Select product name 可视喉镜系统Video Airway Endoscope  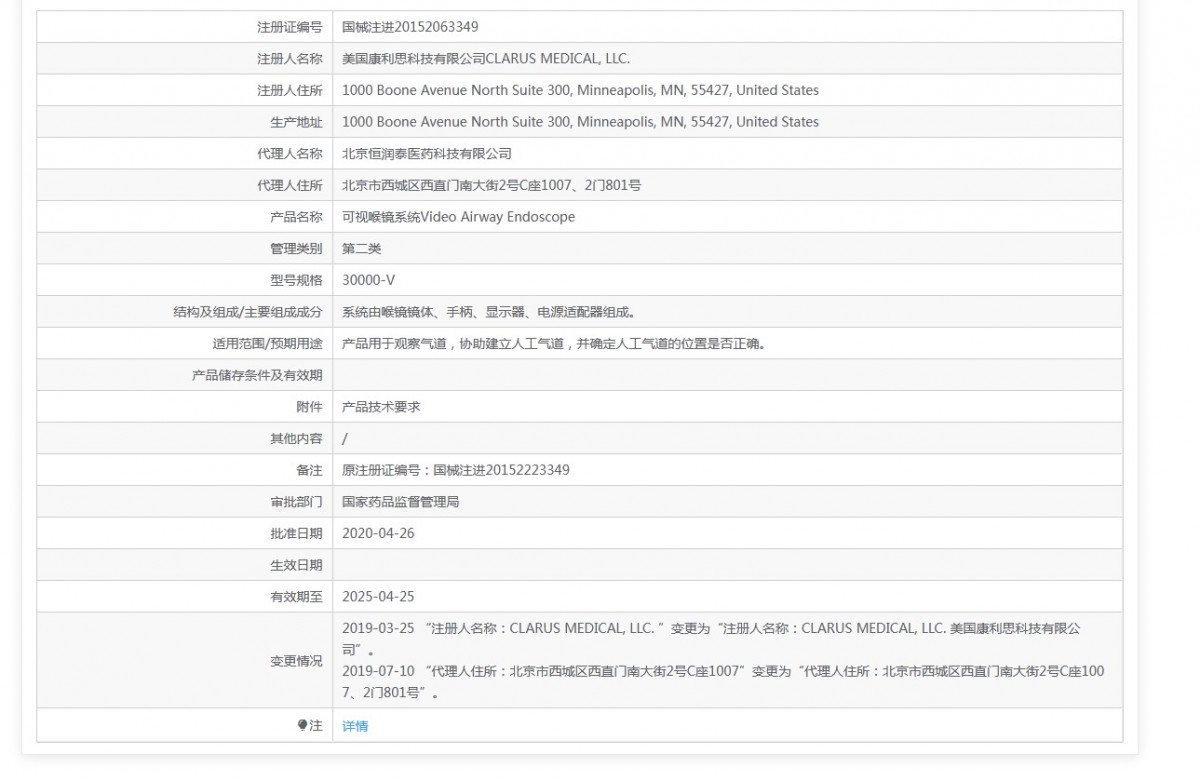(459, 217)
